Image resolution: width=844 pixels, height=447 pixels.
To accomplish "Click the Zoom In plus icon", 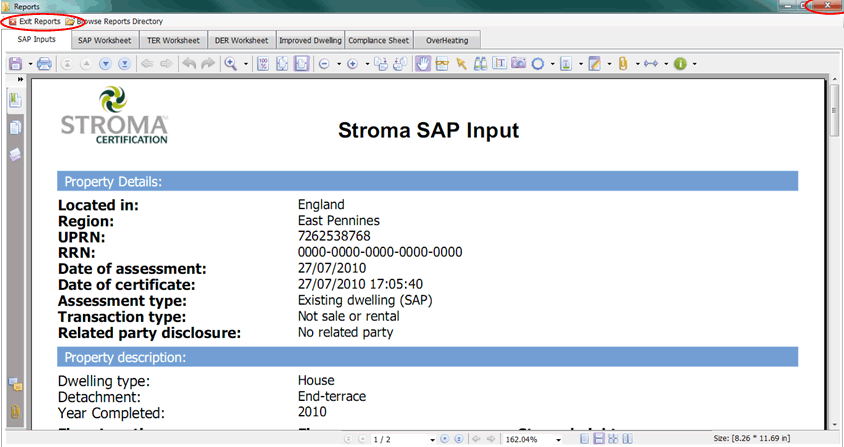I will (x=353, y=64).
